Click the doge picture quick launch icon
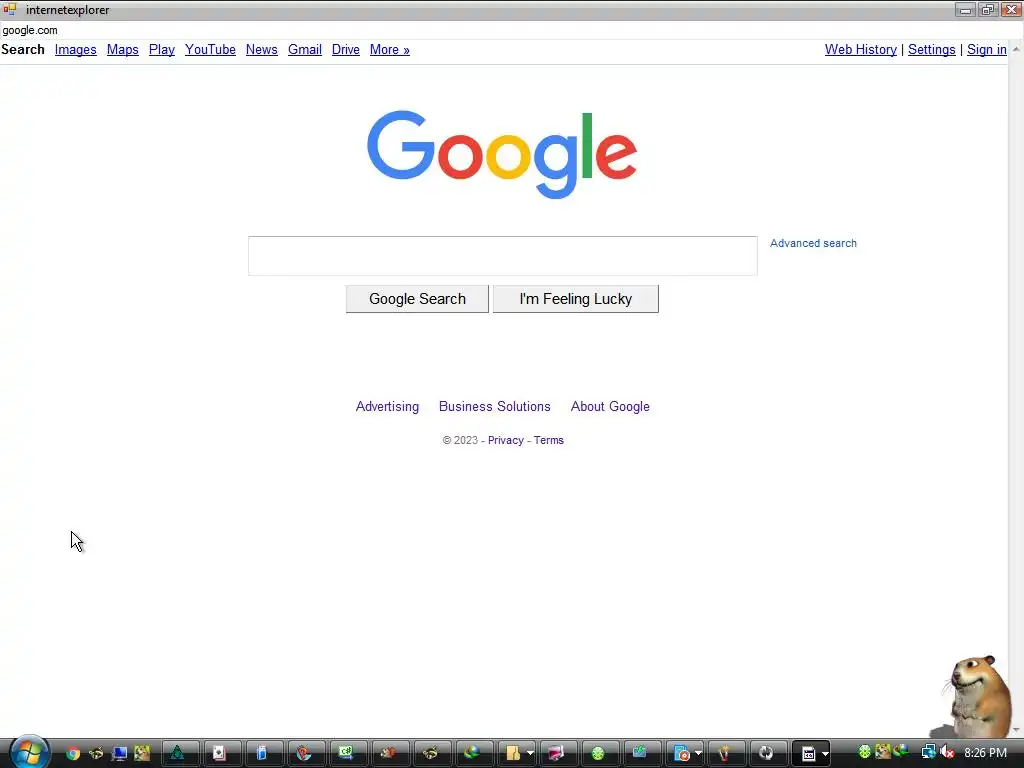The image size is (1024, 768). (x=142, y=754)
